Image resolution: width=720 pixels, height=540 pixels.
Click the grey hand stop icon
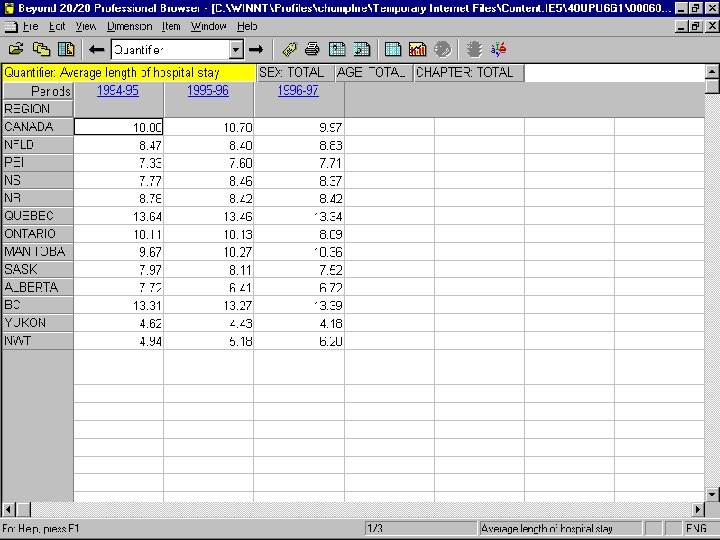tap(474, 49)
